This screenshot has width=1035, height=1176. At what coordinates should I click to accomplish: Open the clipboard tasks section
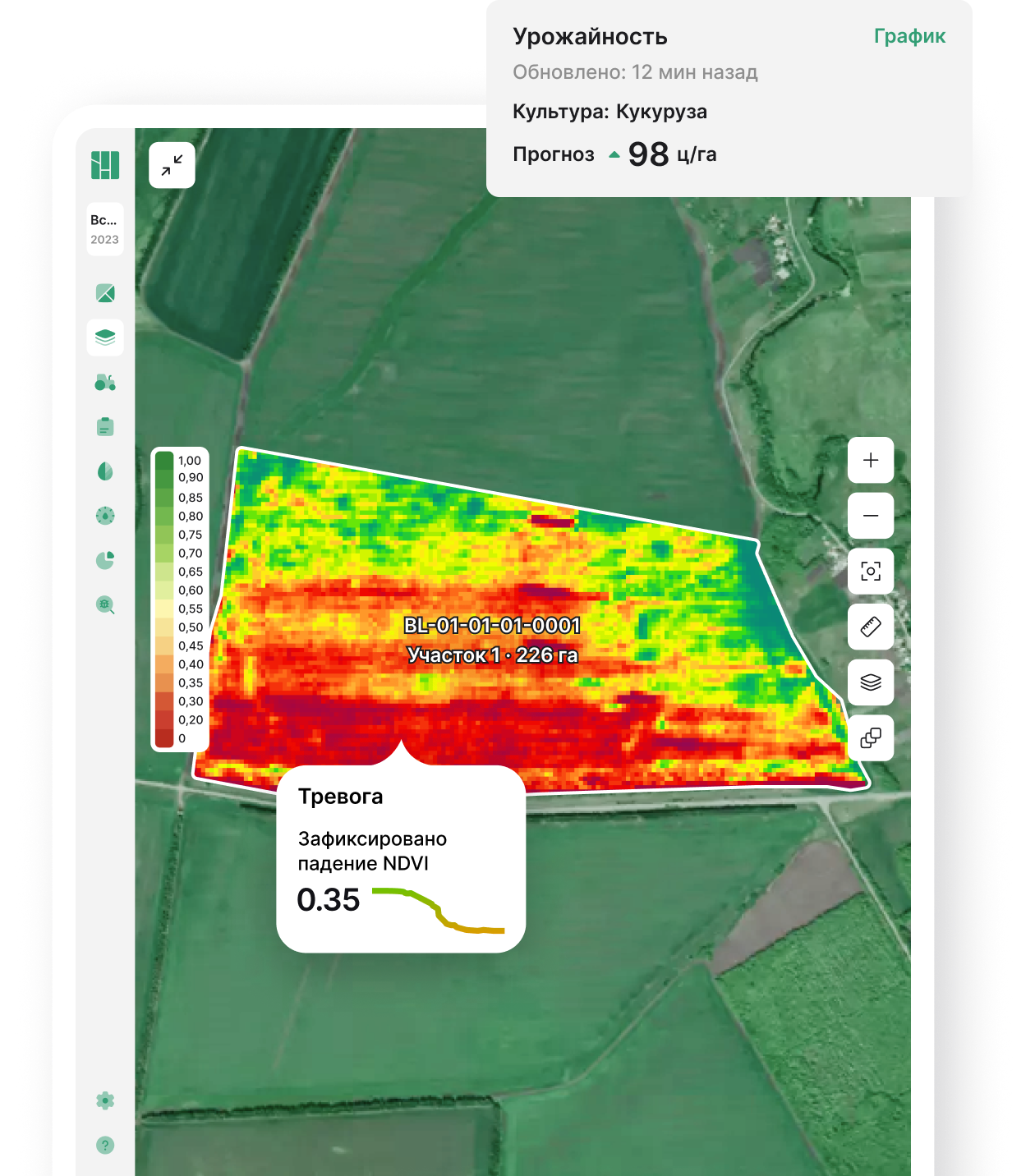coord(105,427)
